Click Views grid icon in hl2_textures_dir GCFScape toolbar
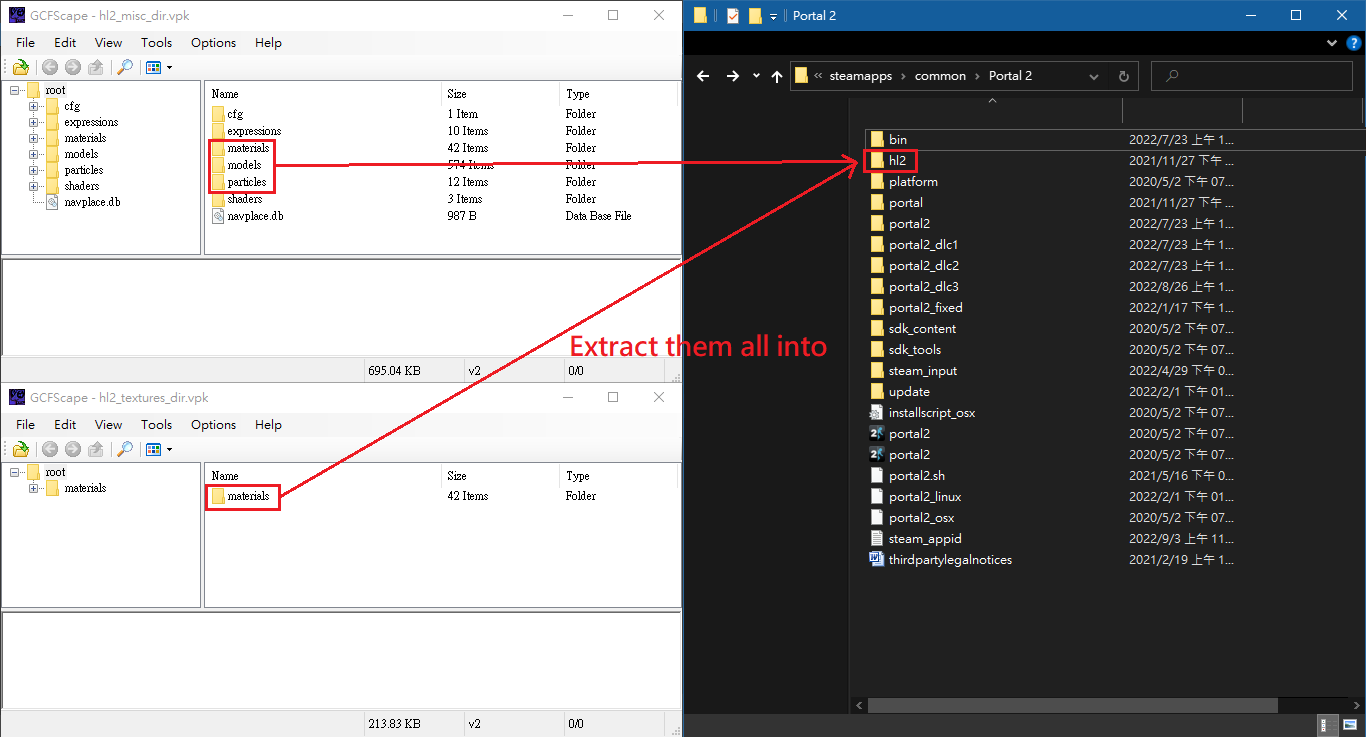 [x=153, y=449]
